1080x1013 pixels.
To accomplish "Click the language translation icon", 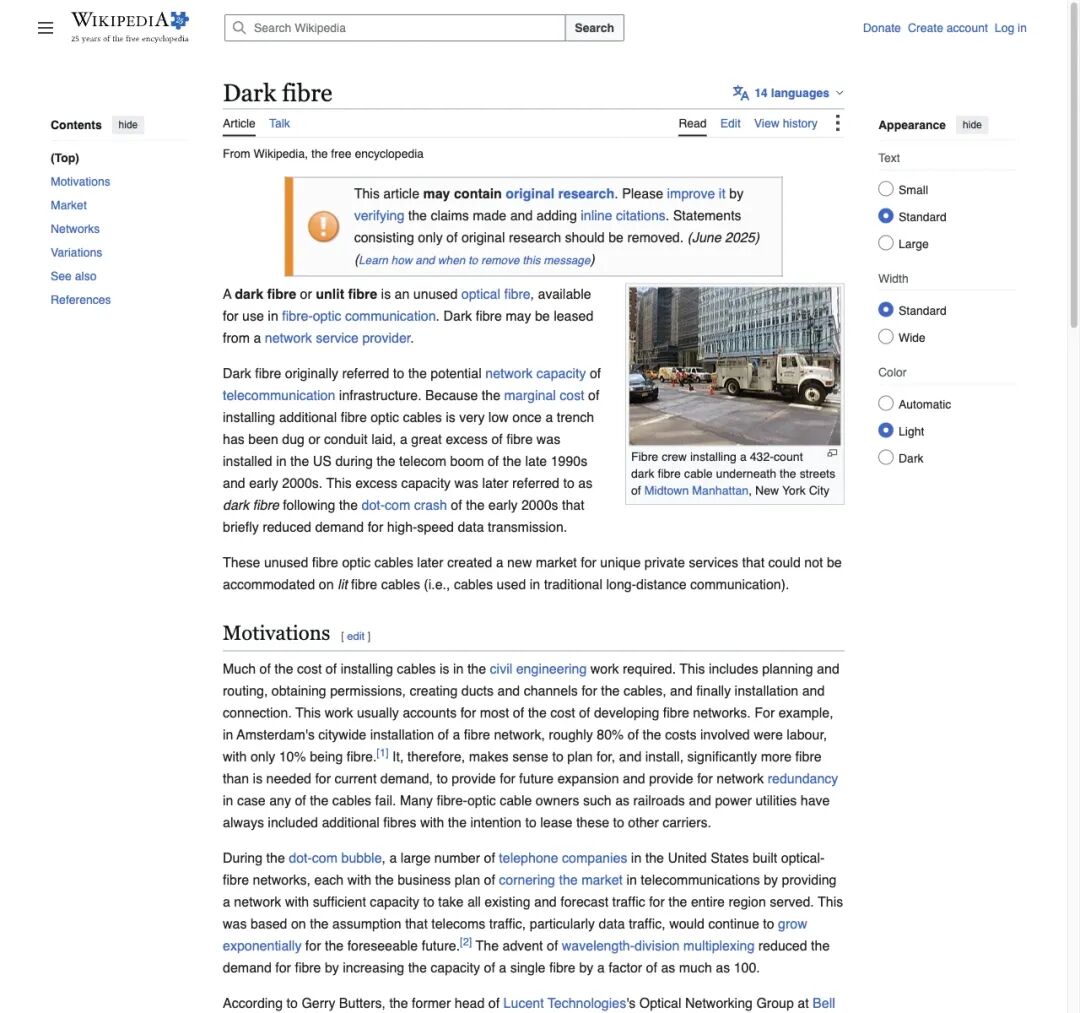I will click(x=740, y=92).
